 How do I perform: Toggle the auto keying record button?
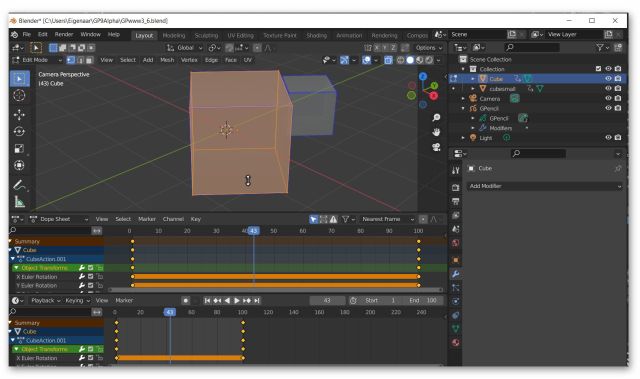click(x=185, y=301)
